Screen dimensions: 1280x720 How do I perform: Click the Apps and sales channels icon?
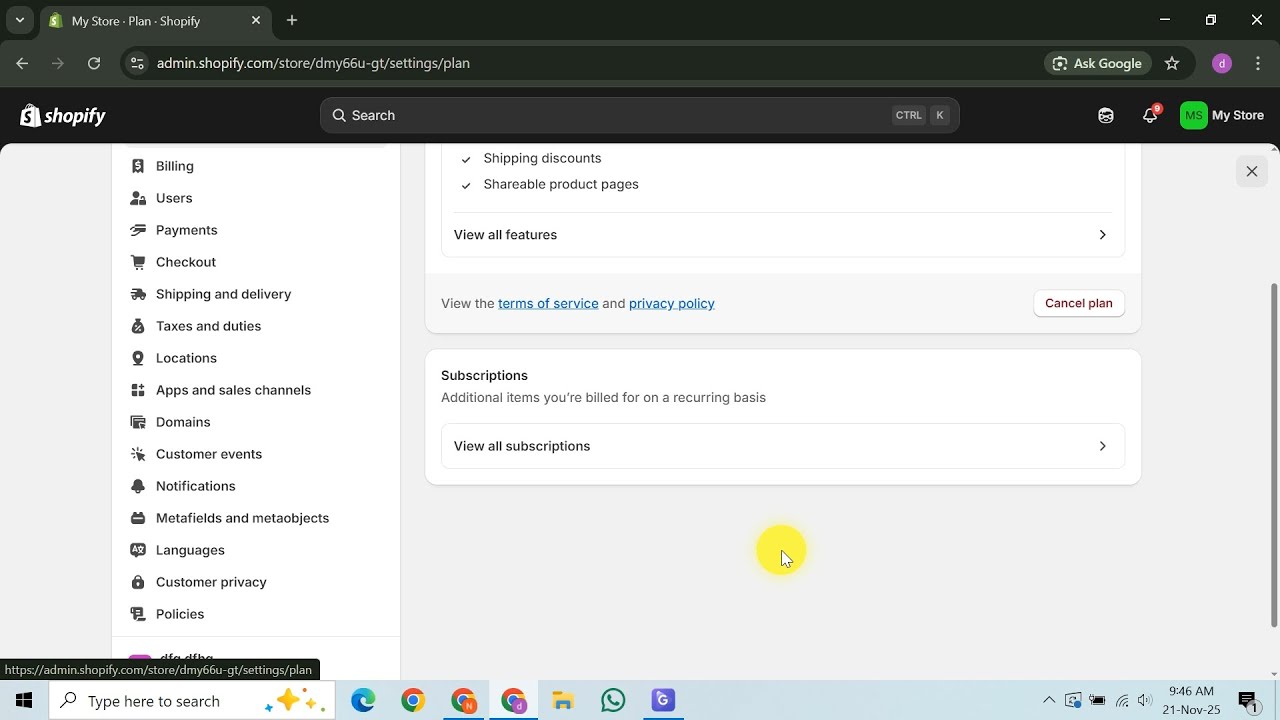[138, 390]
